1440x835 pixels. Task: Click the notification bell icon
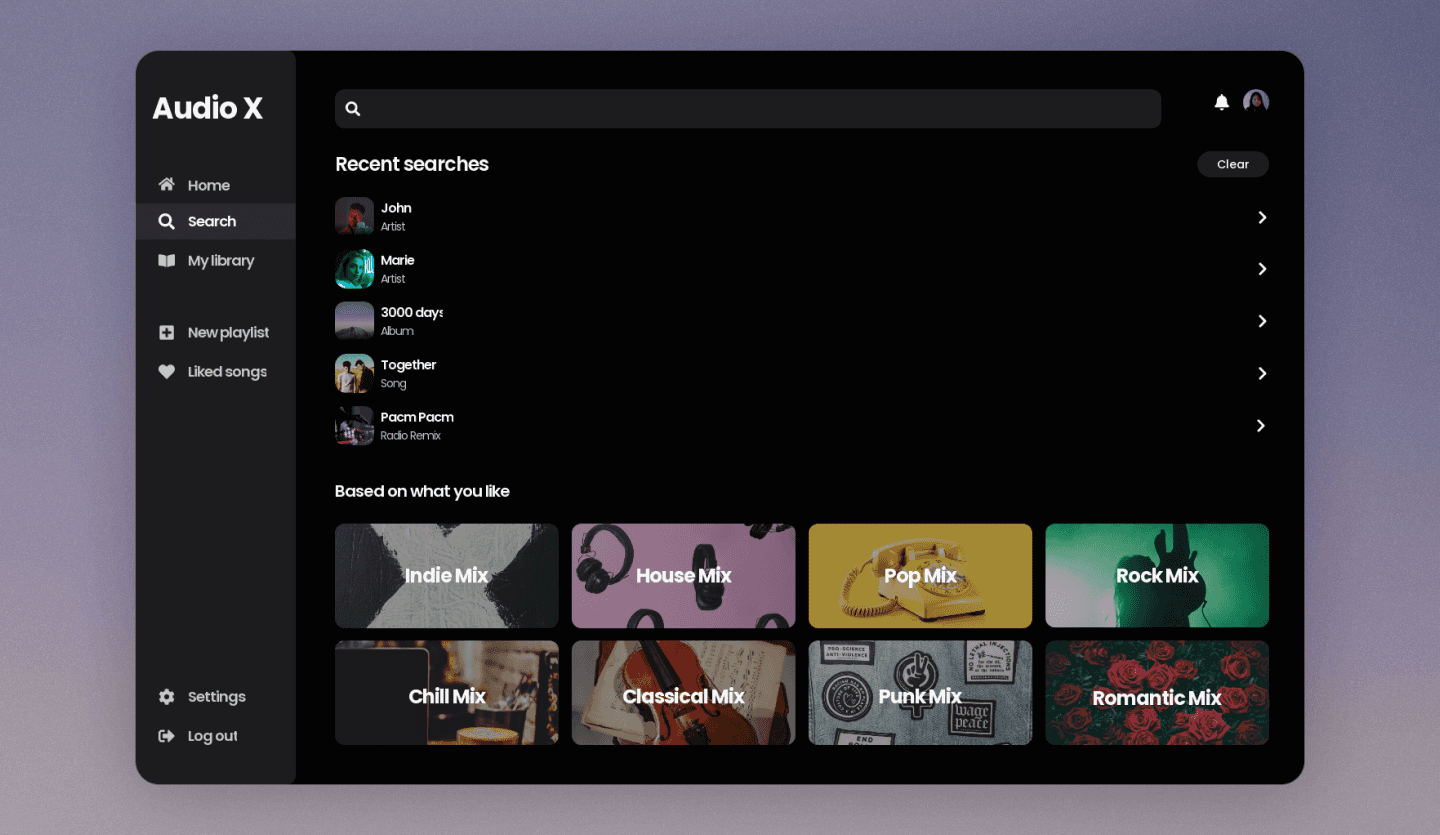point(1221,102)
